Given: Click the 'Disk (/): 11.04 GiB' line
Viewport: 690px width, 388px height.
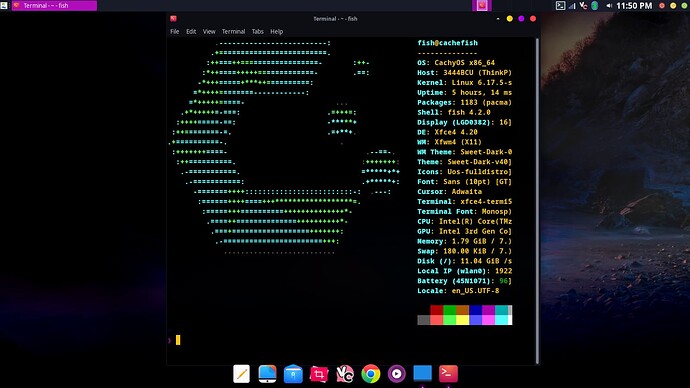Looking at the screenshot, I should [465, 261].
